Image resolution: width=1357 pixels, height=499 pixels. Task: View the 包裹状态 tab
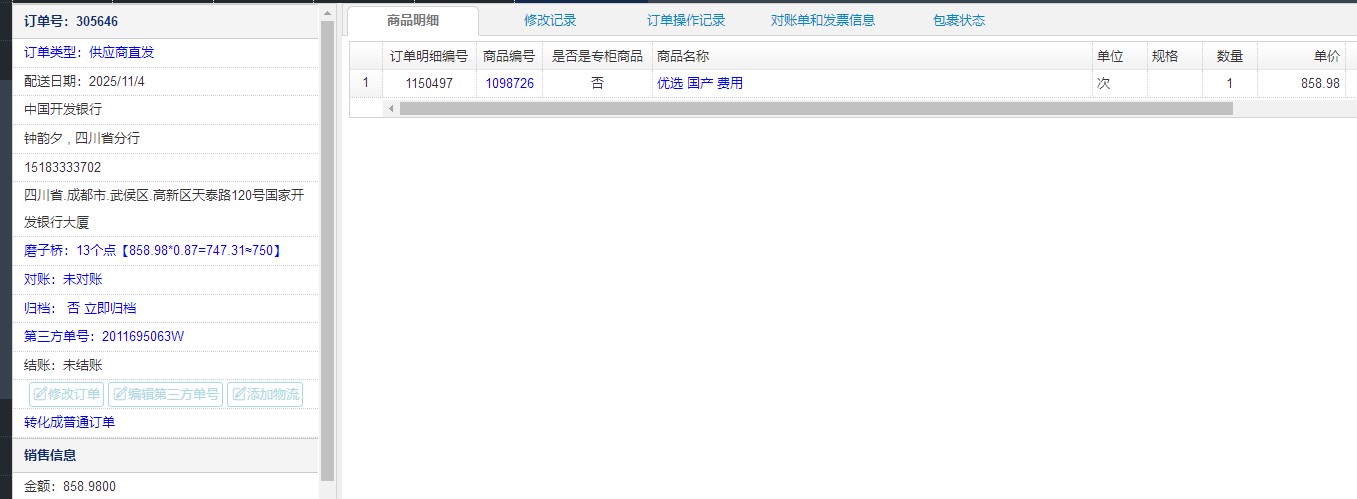point(959,20)
